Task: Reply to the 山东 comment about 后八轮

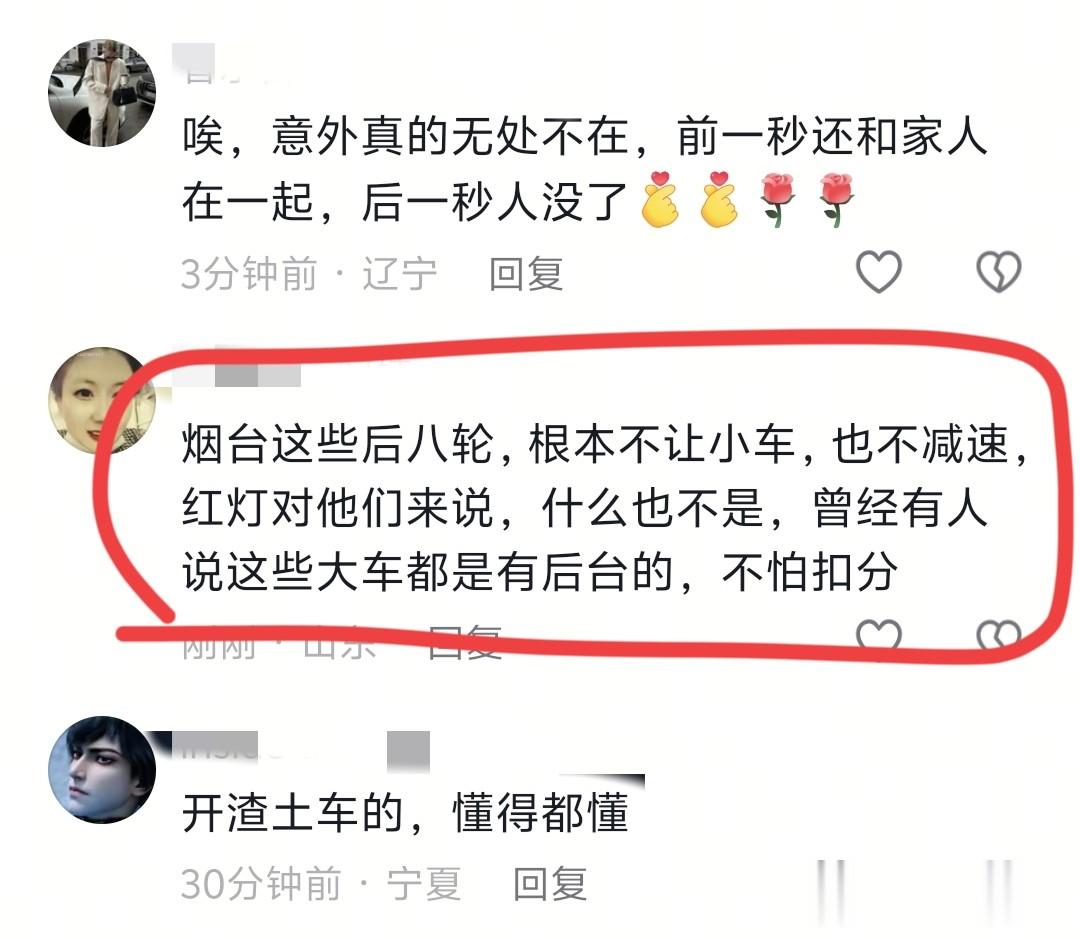Action: [x=465, y=642]
